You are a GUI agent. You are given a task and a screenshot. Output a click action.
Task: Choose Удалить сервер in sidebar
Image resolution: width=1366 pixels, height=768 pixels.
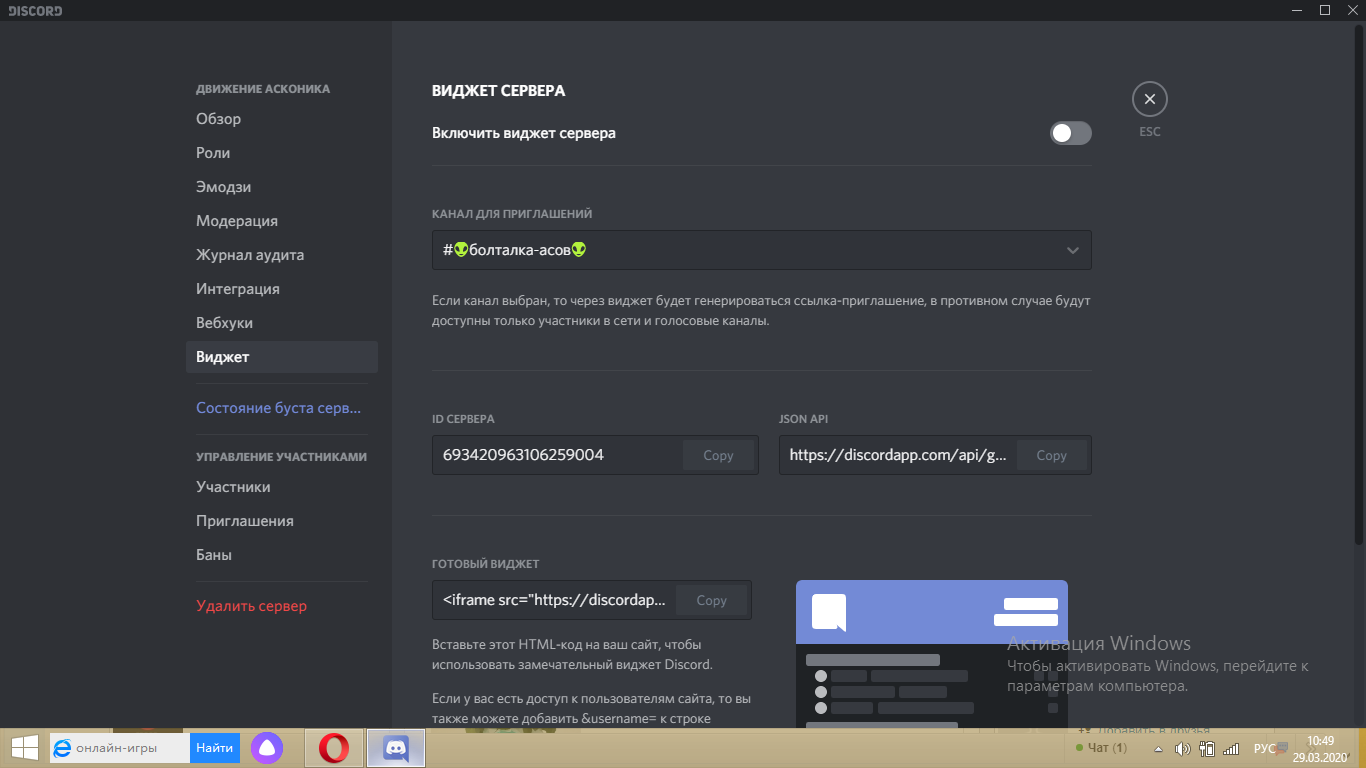(x=282, y=606)
